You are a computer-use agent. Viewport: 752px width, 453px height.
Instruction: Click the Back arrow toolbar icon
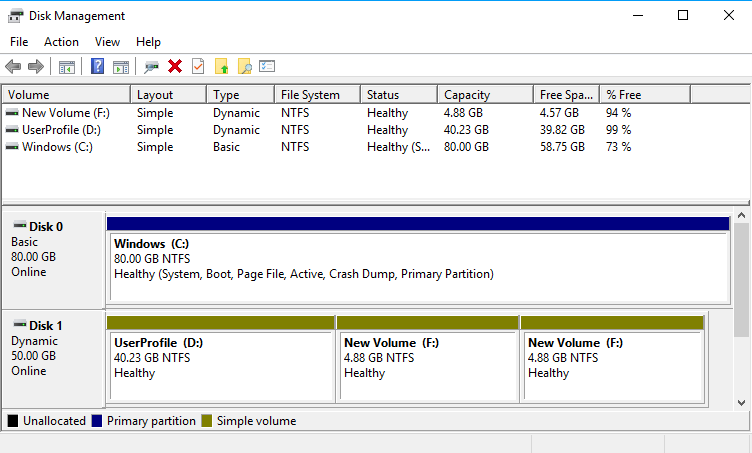(x=13, y=67)
